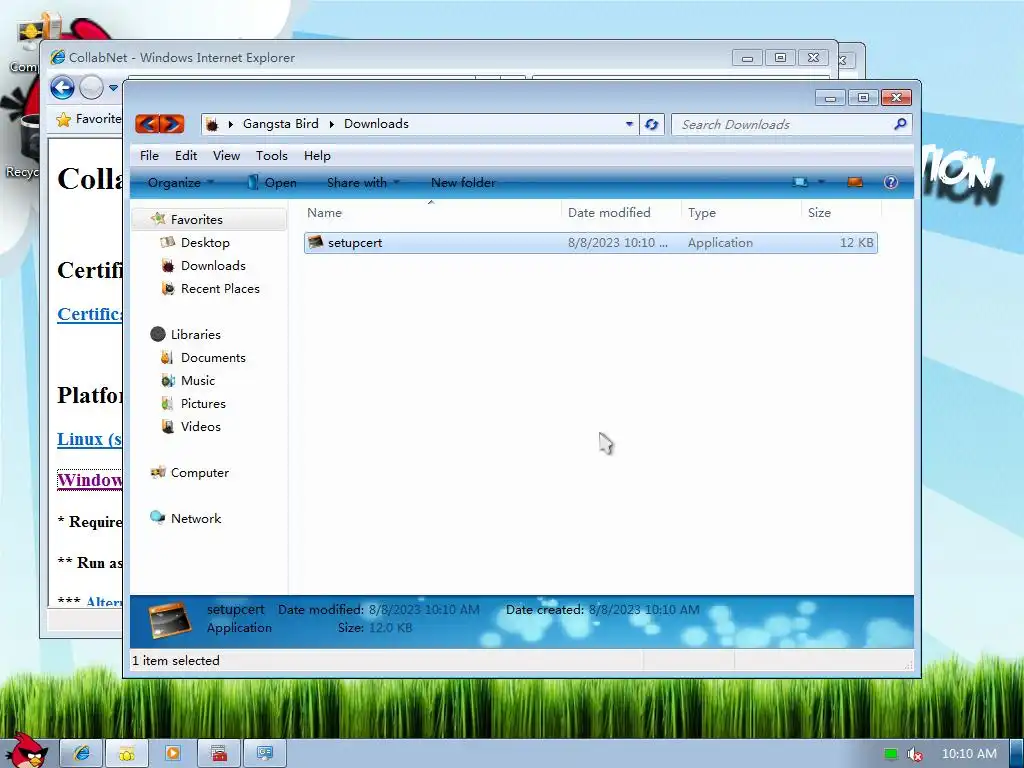Open the view options dropdown arrow
1024x768 pixels.
click(x=822, y=182)
